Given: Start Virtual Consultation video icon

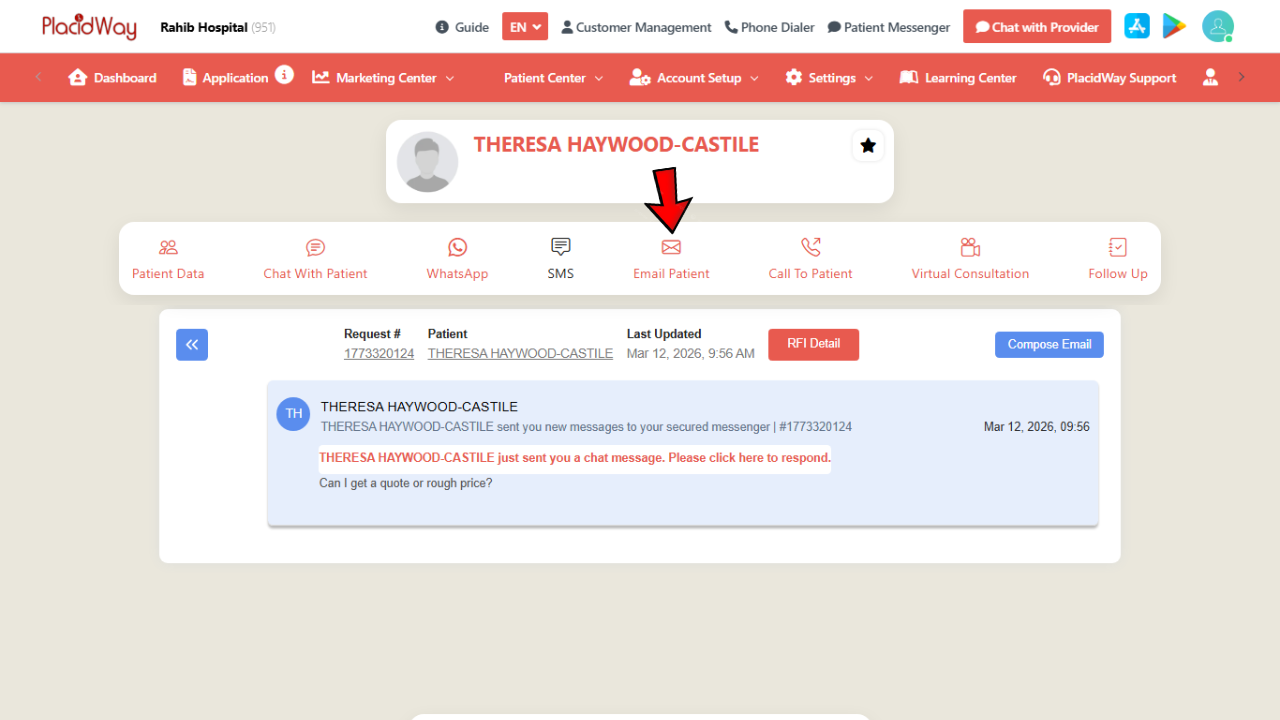Looking at the screenshot, I should (x=970, y=247).
